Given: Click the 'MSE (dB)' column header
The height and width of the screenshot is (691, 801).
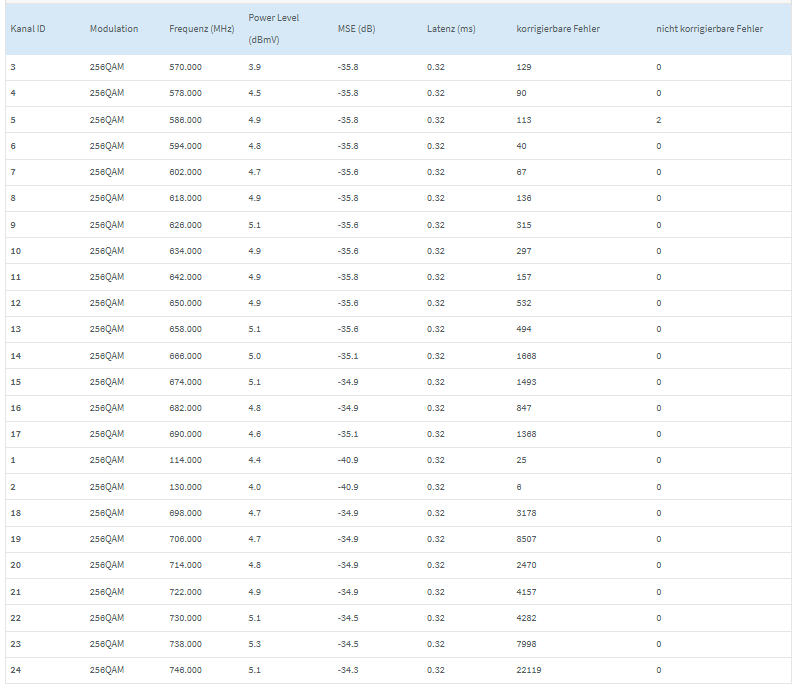Looking at the screenshot, I should (357, 29).
